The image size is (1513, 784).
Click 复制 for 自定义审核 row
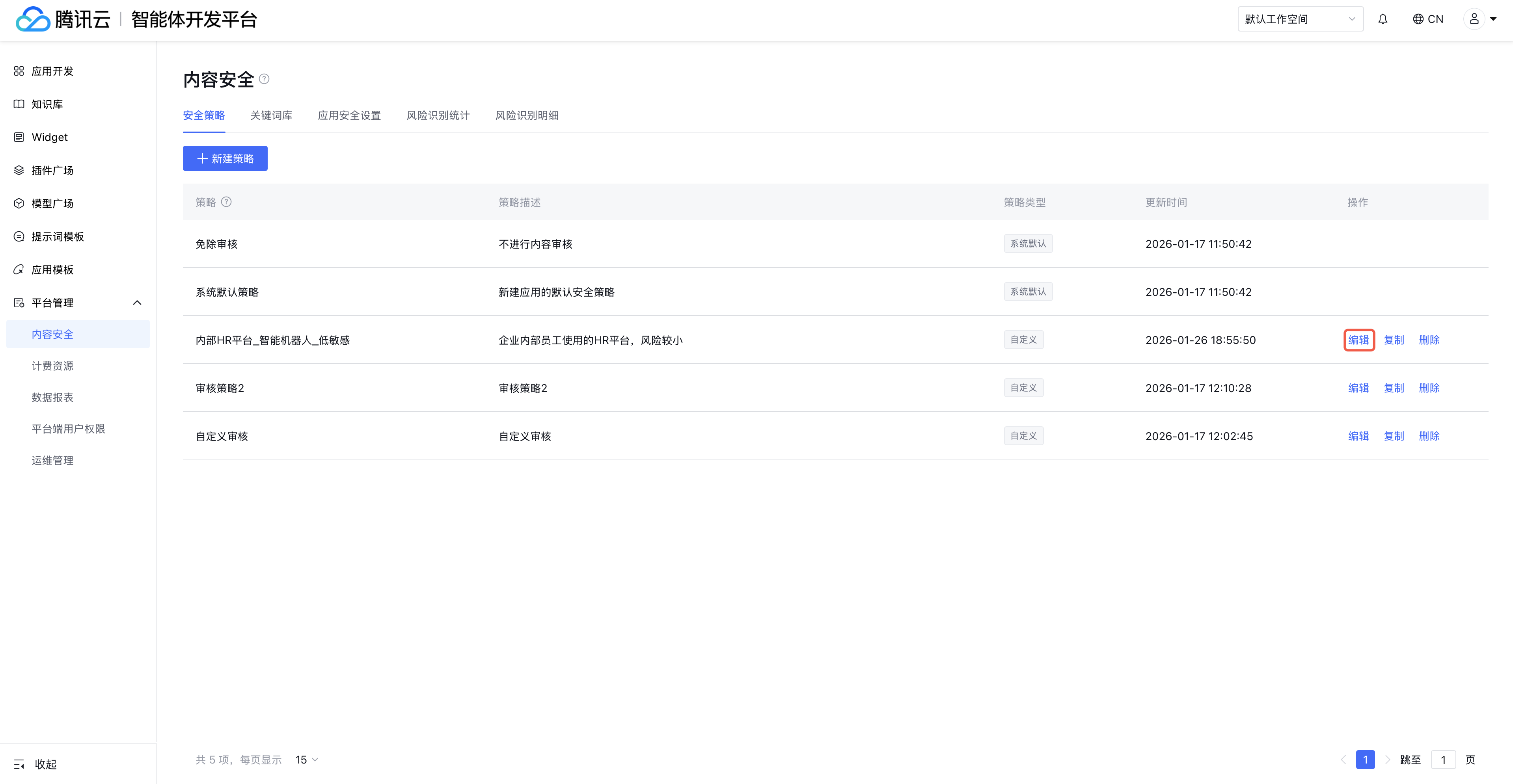click(1393, 436)
